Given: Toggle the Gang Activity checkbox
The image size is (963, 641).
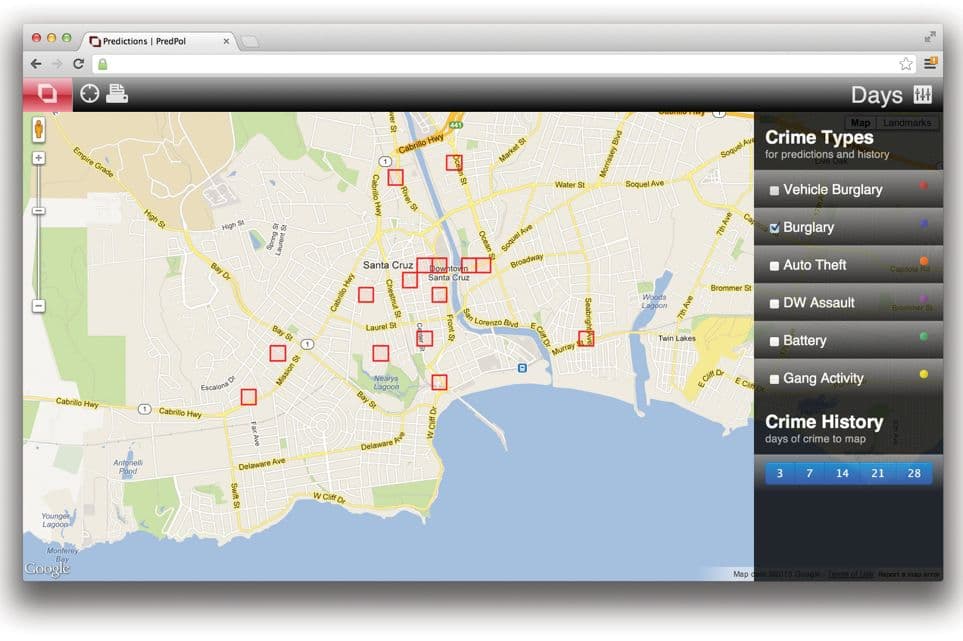Looking at the screenshot, I should (x=774, y=379).
